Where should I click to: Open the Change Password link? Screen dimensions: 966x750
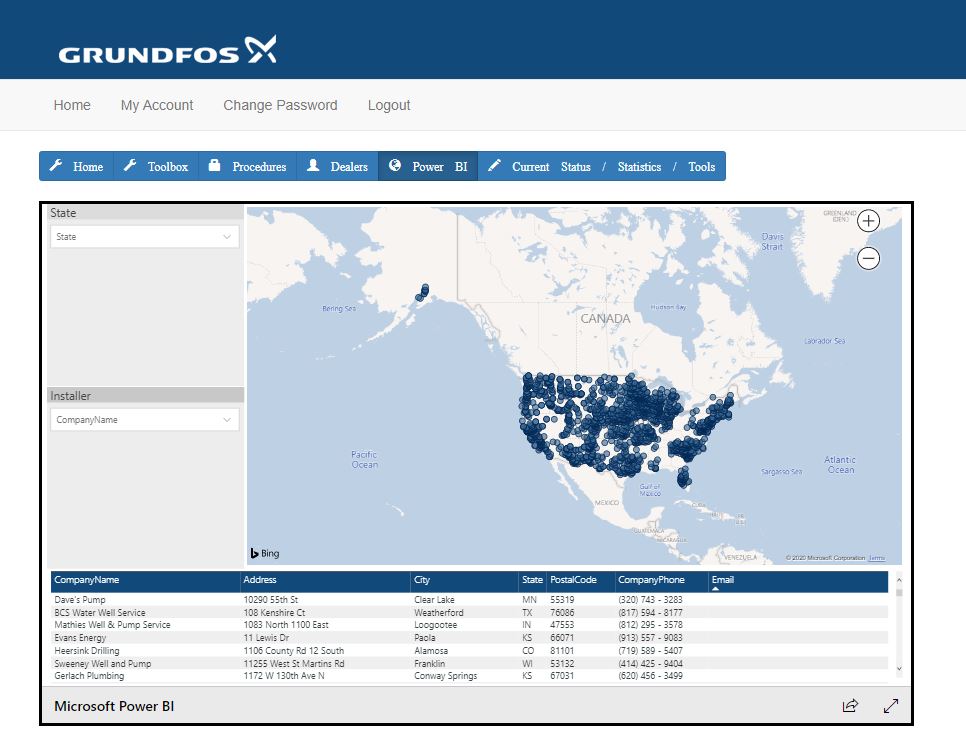[280, 105]
